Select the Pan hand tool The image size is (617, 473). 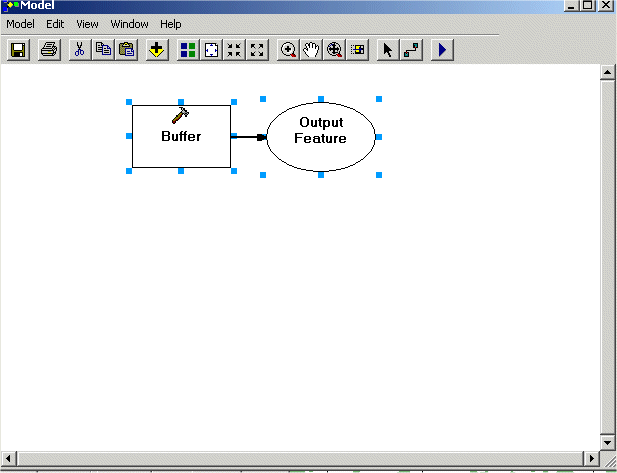[x=311, y=50]
